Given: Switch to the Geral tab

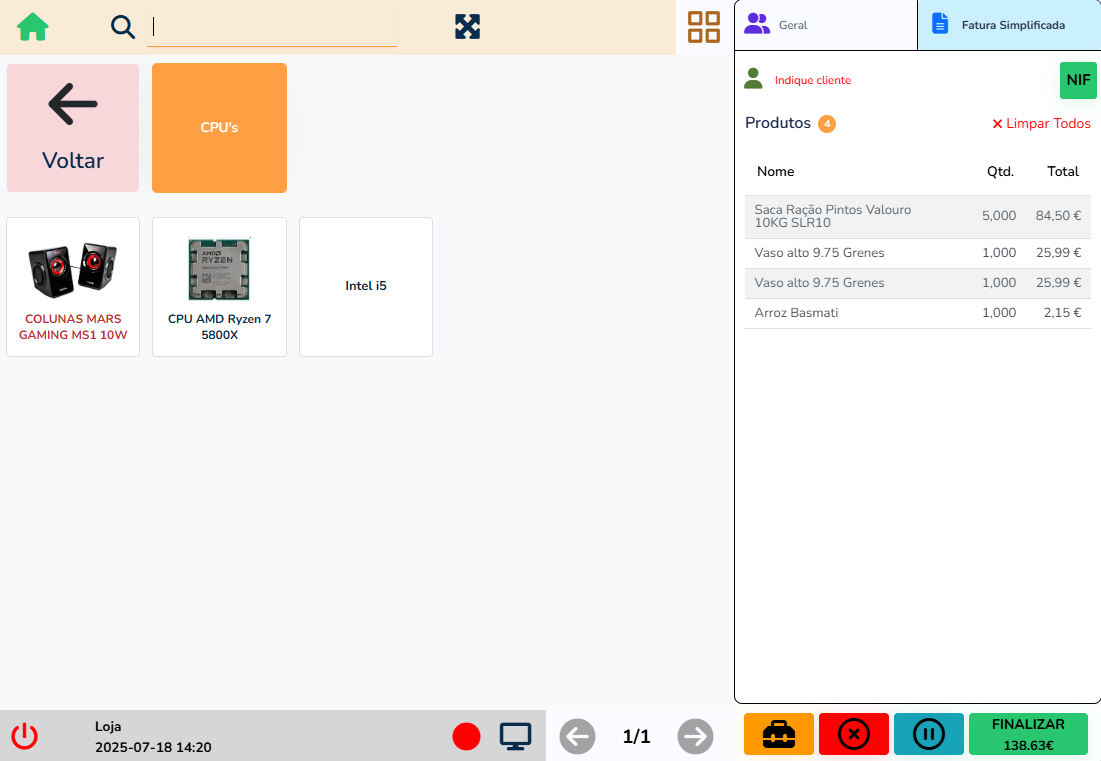Looking at the screenshot, I should coord(826,25).
